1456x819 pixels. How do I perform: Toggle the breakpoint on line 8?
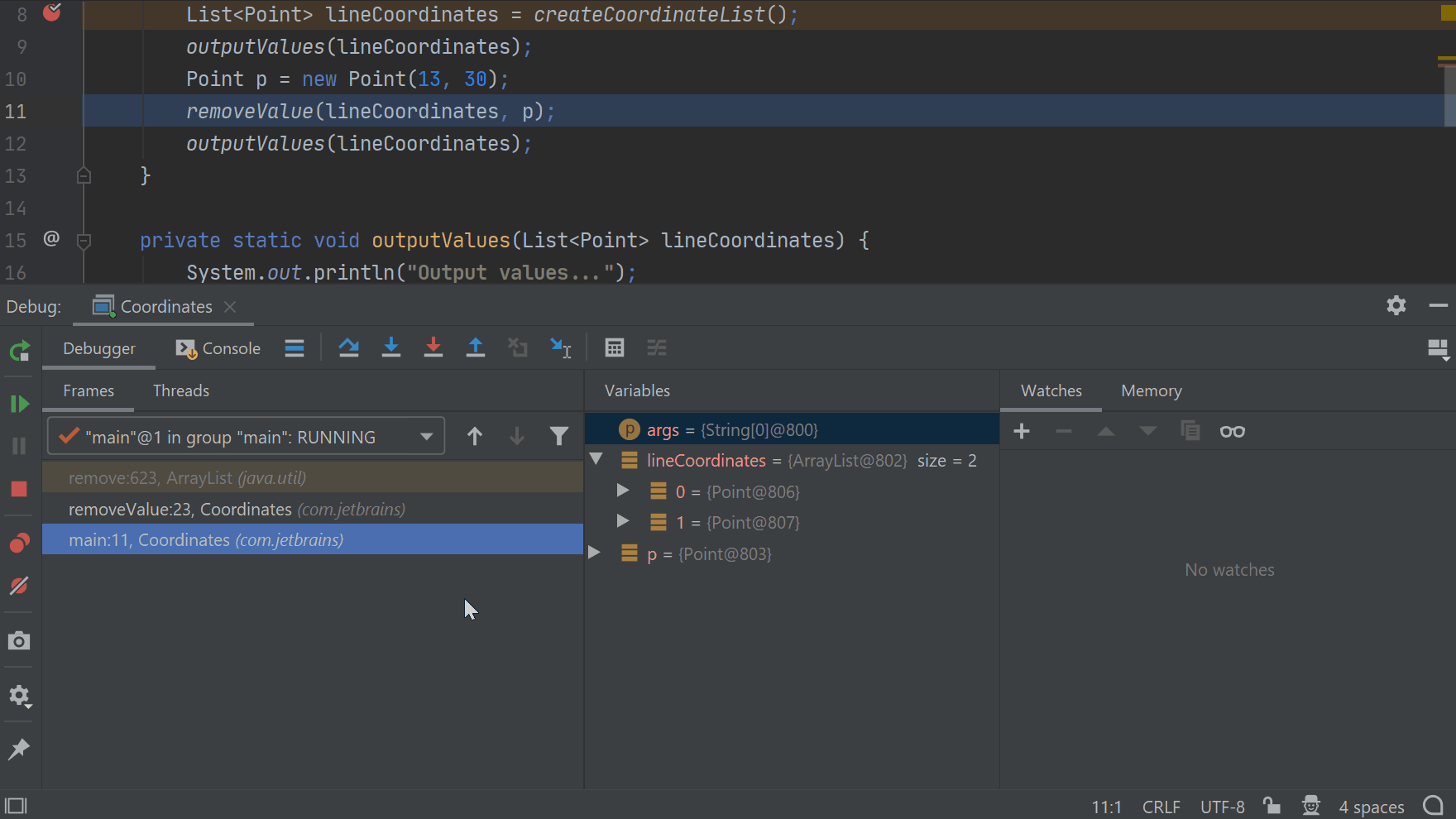click(x=51, y=13)
